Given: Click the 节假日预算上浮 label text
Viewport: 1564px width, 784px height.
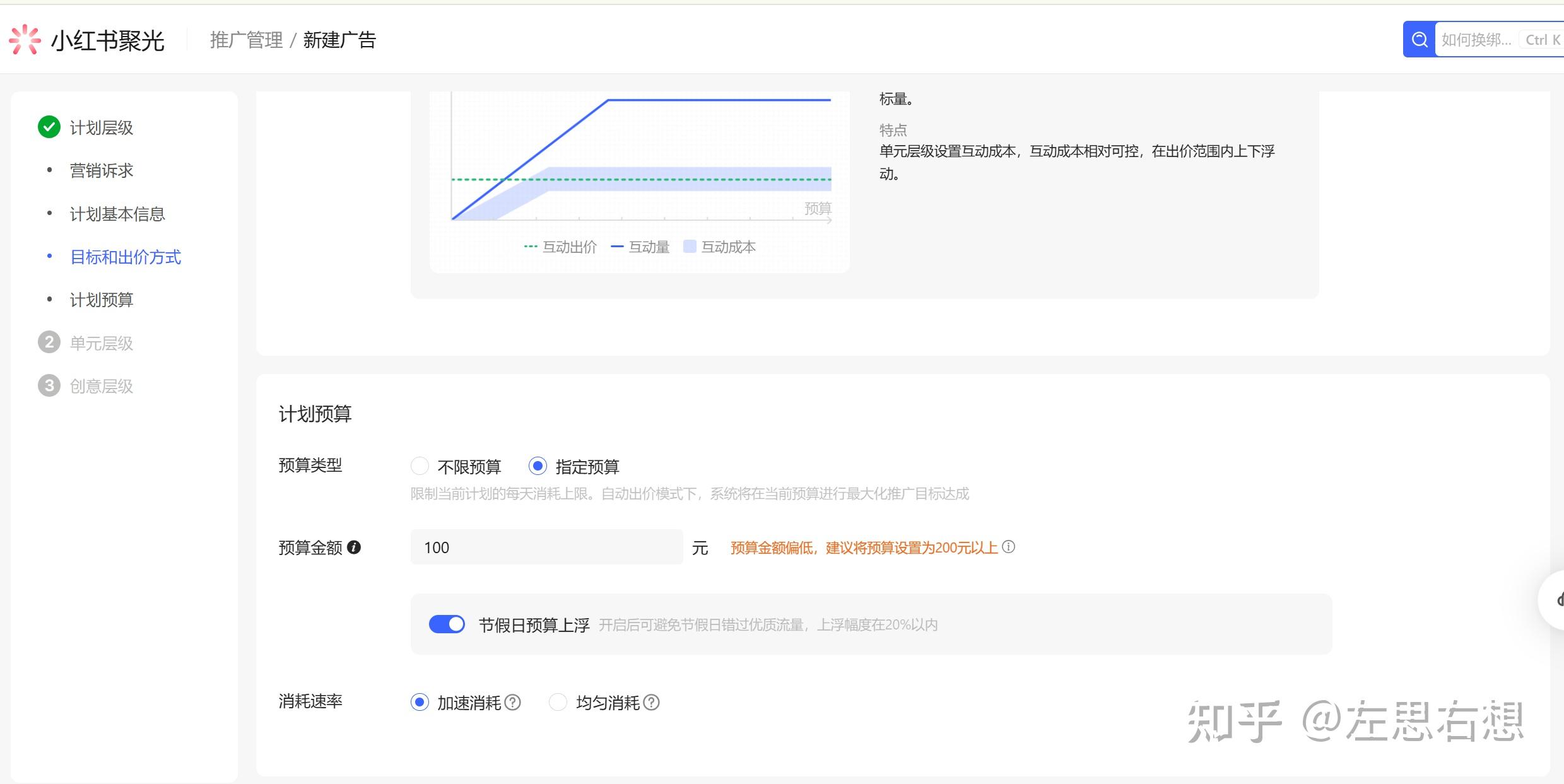Looking at the screenshot, I should tap(534, 625).
